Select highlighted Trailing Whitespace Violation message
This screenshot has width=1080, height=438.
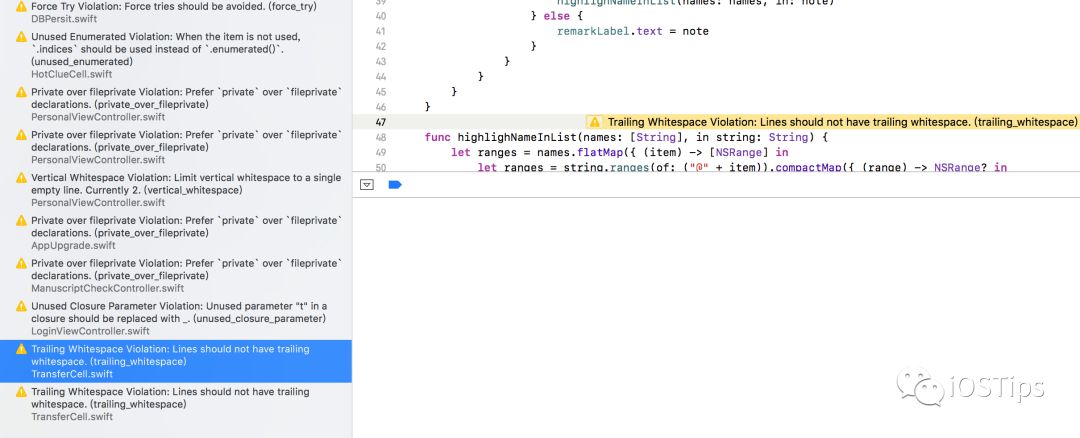(170, 355)
